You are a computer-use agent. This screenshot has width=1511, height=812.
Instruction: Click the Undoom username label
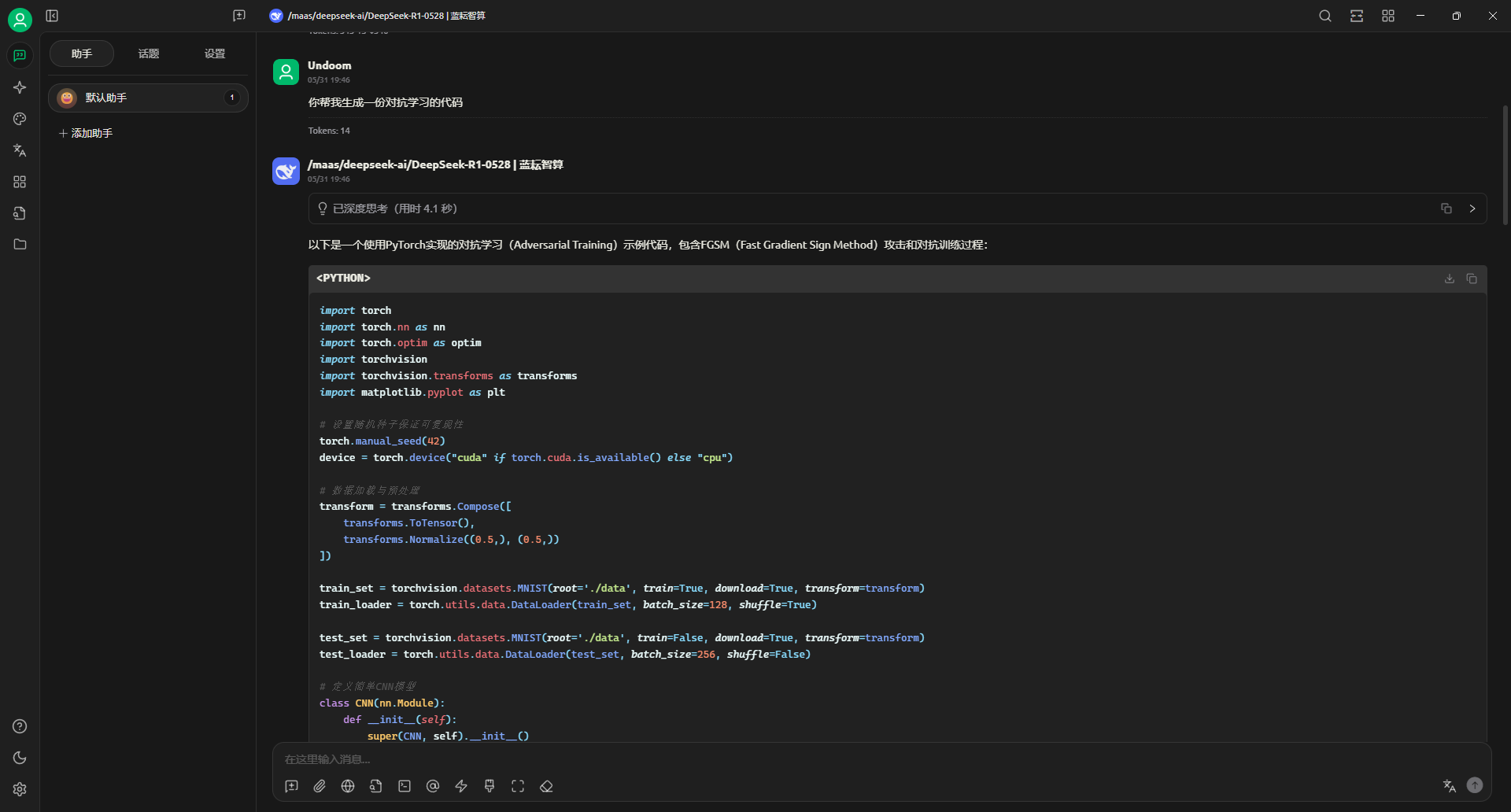[329, 65]
